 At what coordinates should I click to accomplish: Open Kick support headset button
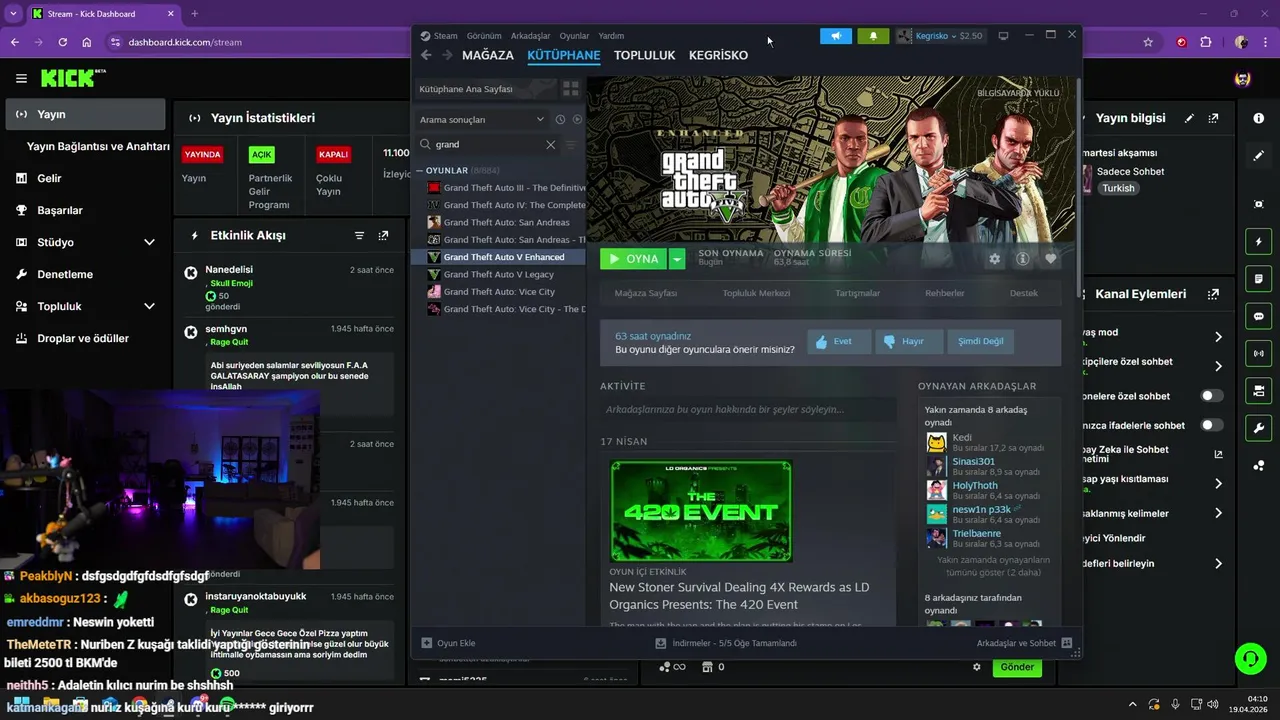pyautogui.click(x=1250, y=658)
